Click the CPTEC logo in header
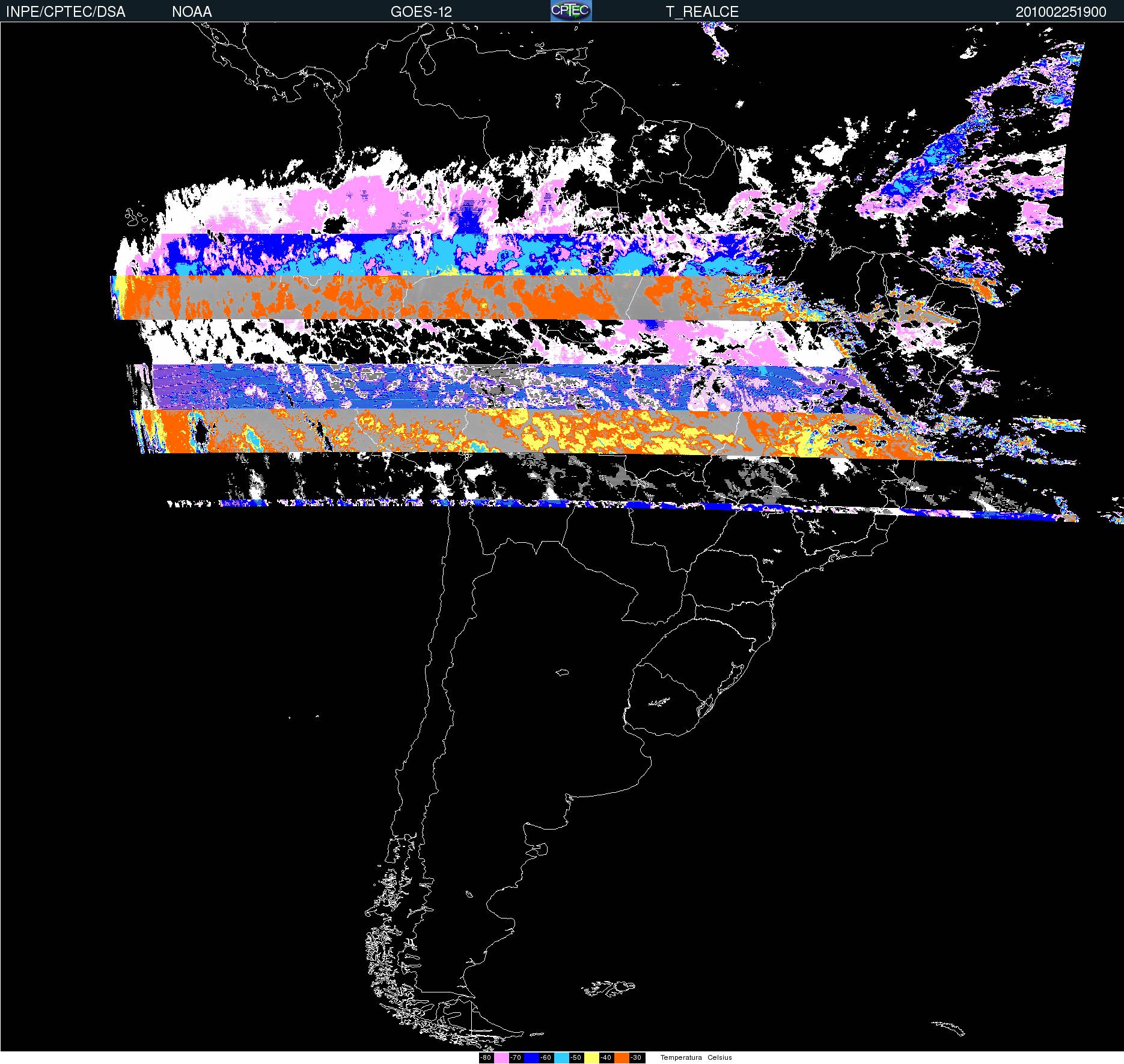1124x1064 pixels. [x=571, y=11]
